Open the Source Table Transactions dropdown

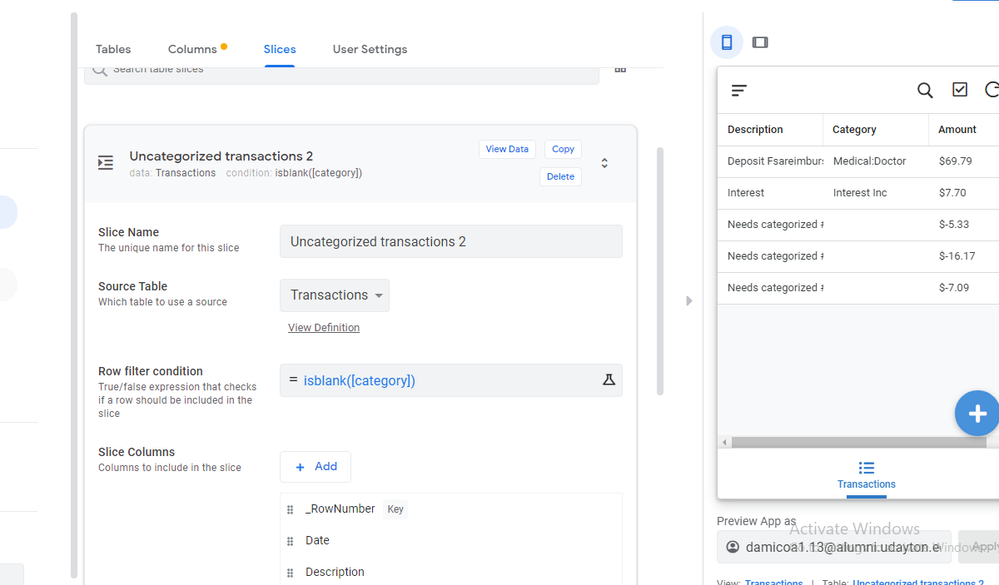(x=334, y=295)
